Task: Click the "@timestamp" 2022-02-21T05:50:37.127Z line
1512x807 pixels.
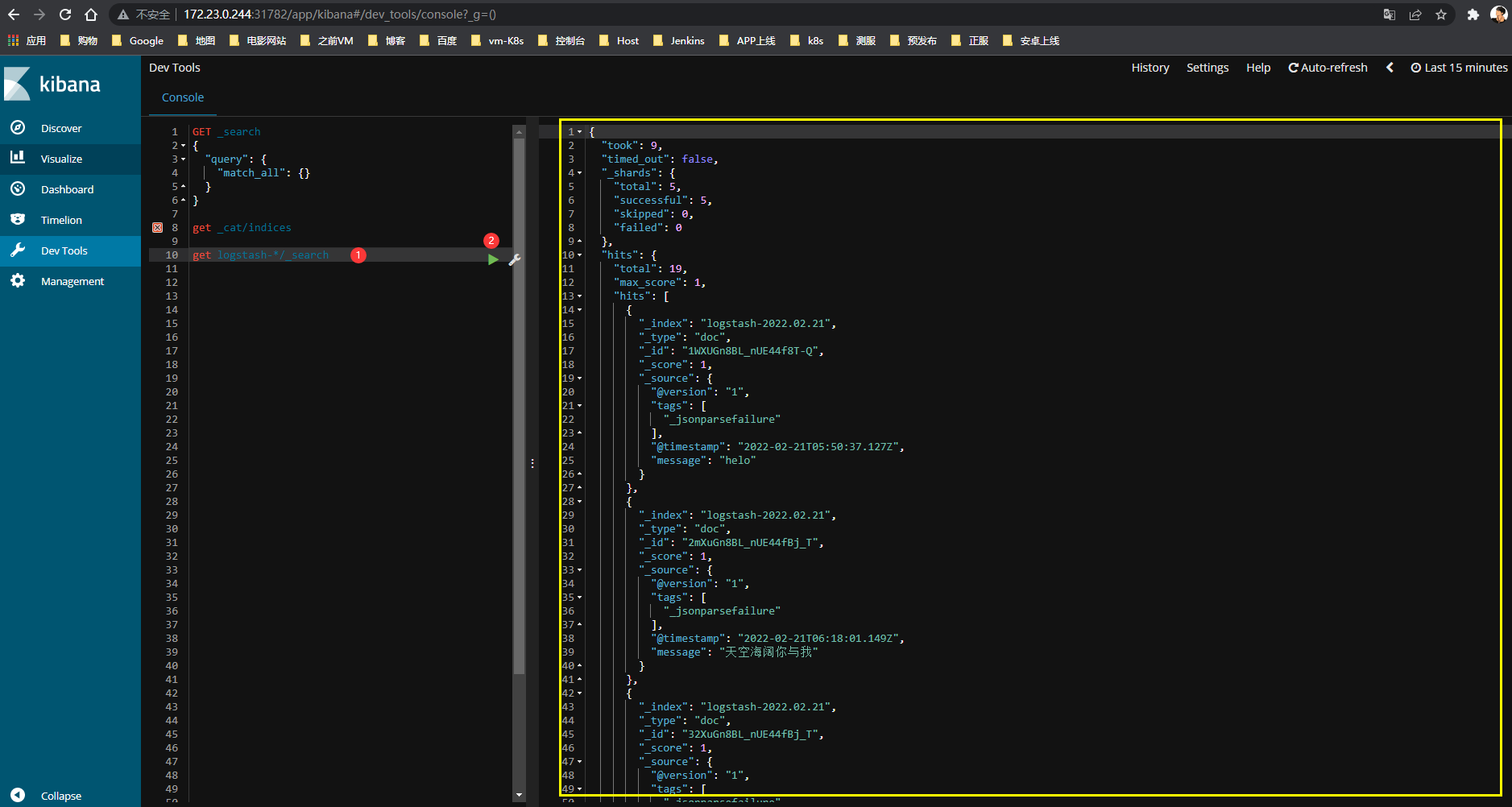Action: point(777,447)
